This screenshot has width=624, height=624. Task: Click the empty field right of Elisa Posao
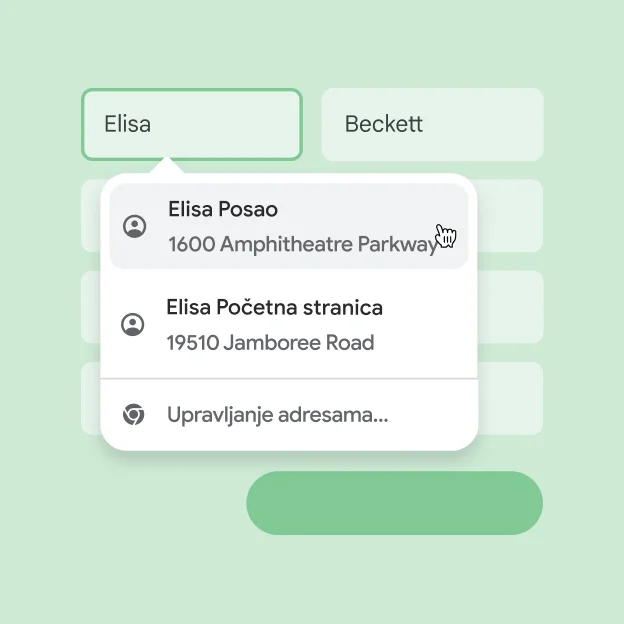(511, 216)
